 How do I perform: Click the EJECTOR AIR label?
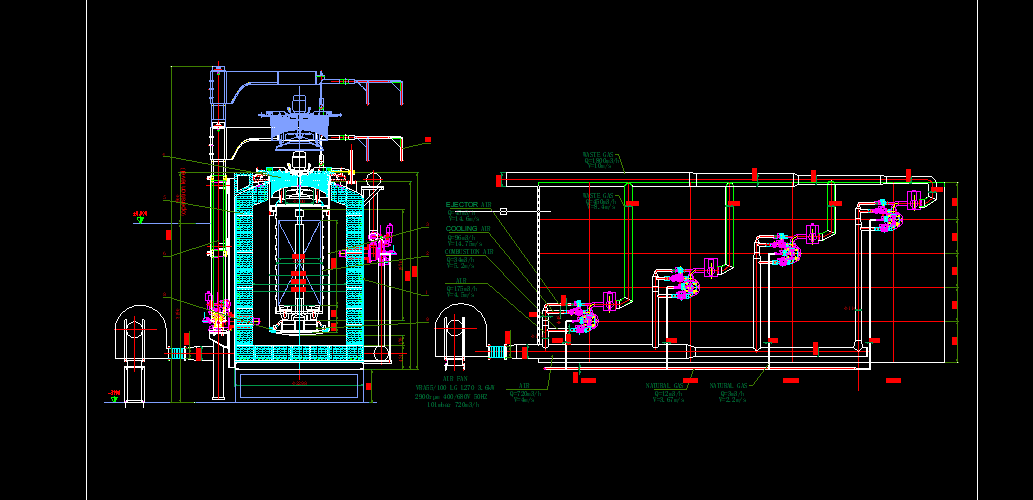click(468, 205)
